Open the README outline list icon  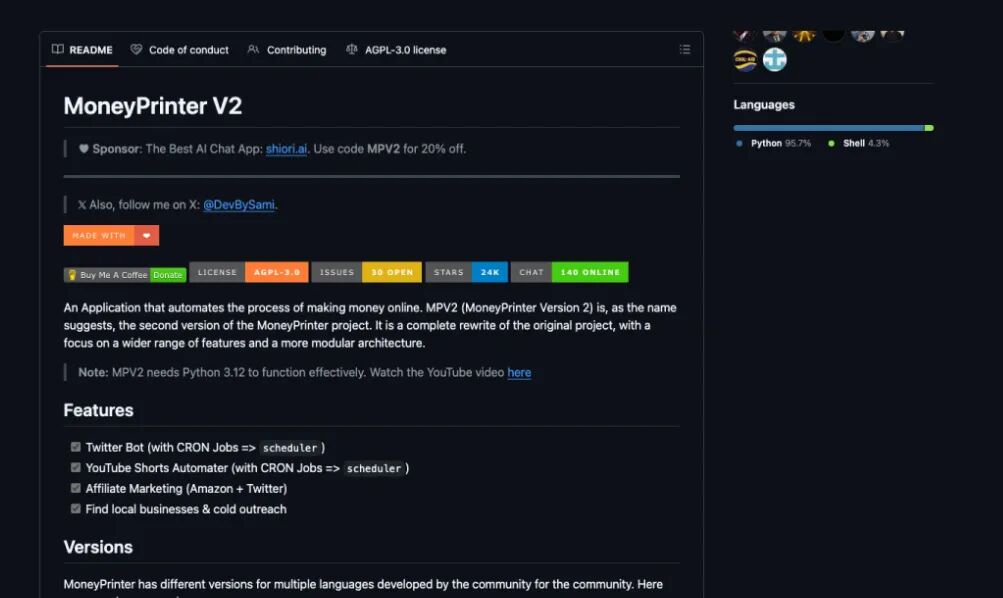684,49
